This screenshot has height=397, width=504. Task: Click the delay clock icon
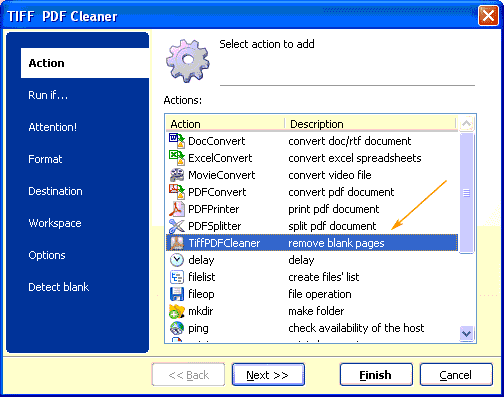[177, 260]
